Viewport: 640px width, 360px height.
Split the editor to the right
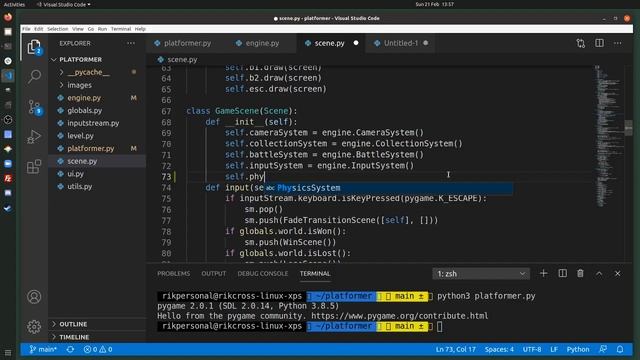[599, 43]
